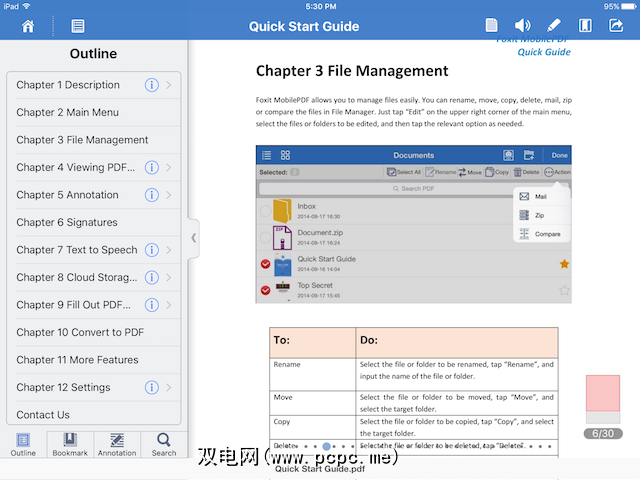Switch to the Outline tab
This screenshot has width=640, height=480.
(x=23, y=445)
